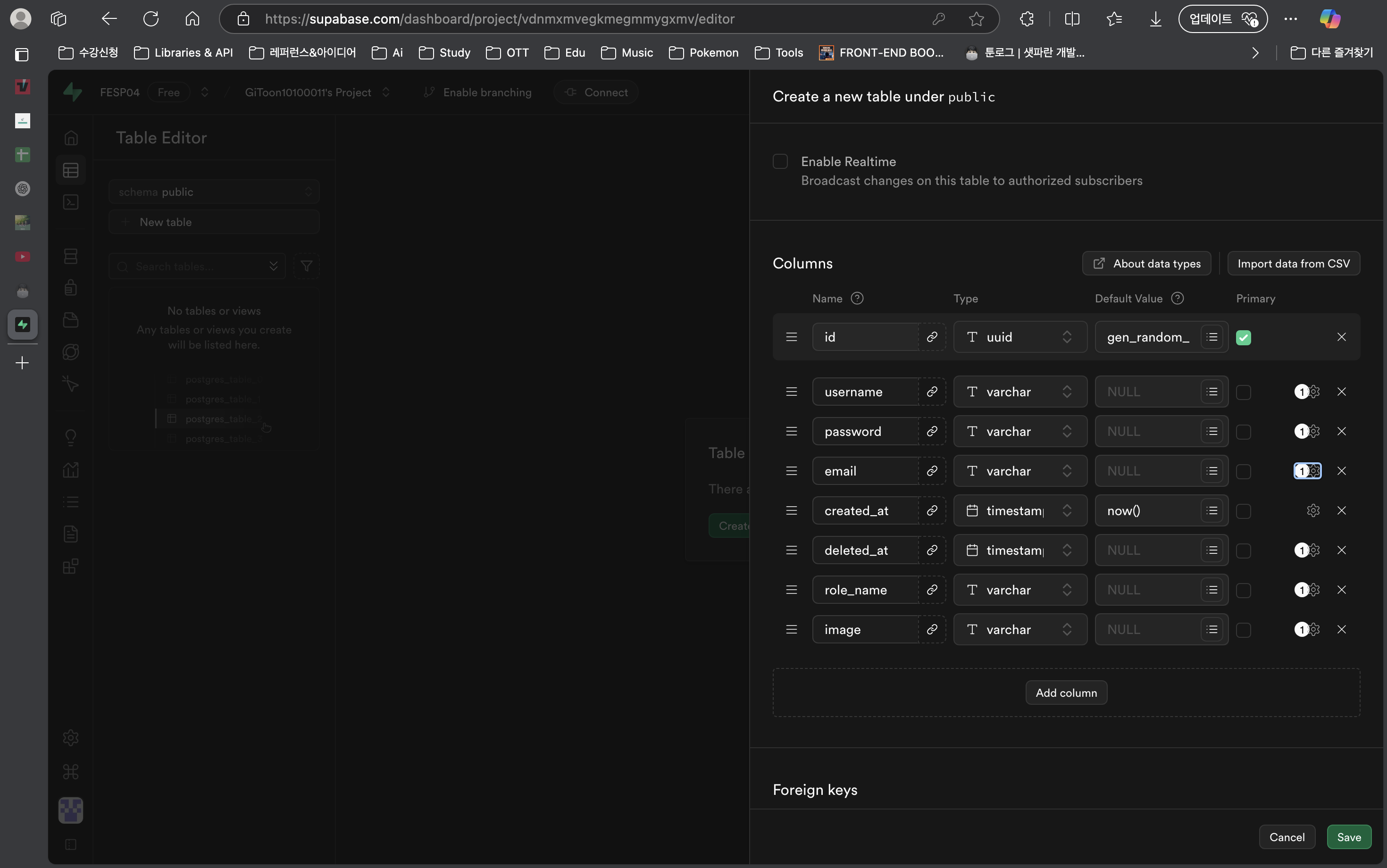The height and width of the screenshot is (868, 1387).
Task: Open type dropdown for email column
Action: [x=1020, y=471]
